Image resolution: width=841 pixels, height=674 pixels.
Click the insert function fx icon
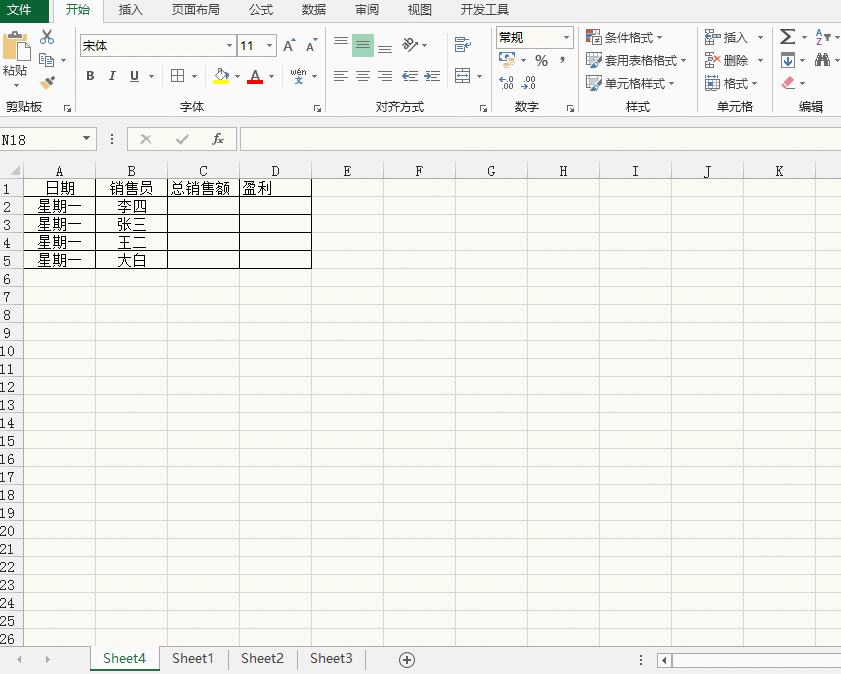point(218,139)
